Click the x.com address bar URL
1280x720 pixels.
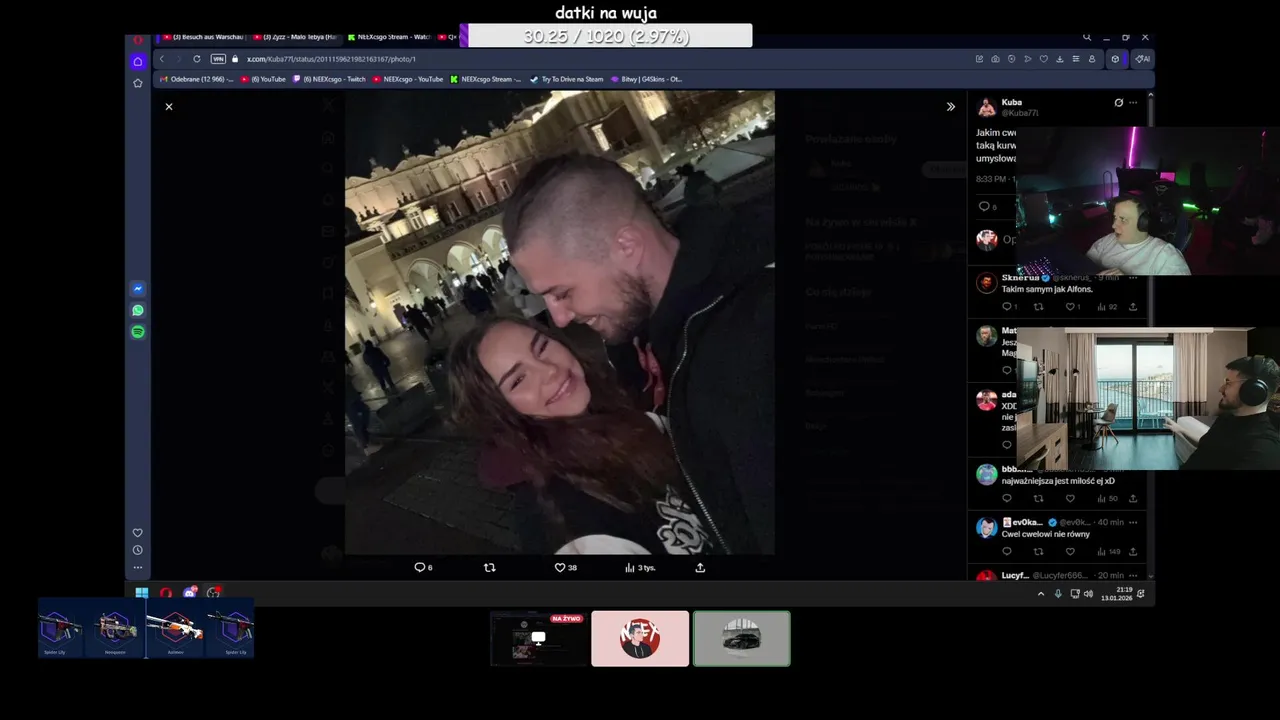[331, 59]
